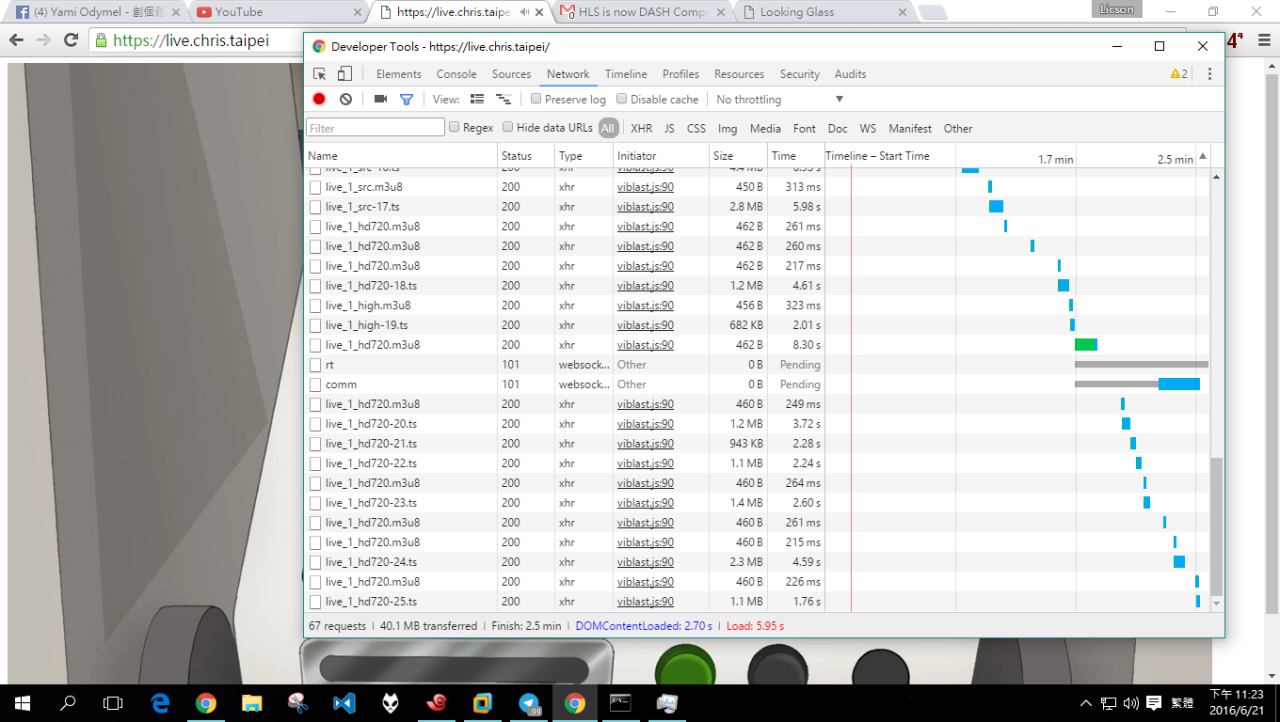Switch to large request rows view
Viewport: 1280px width, 722px height.
click(477, 99)
